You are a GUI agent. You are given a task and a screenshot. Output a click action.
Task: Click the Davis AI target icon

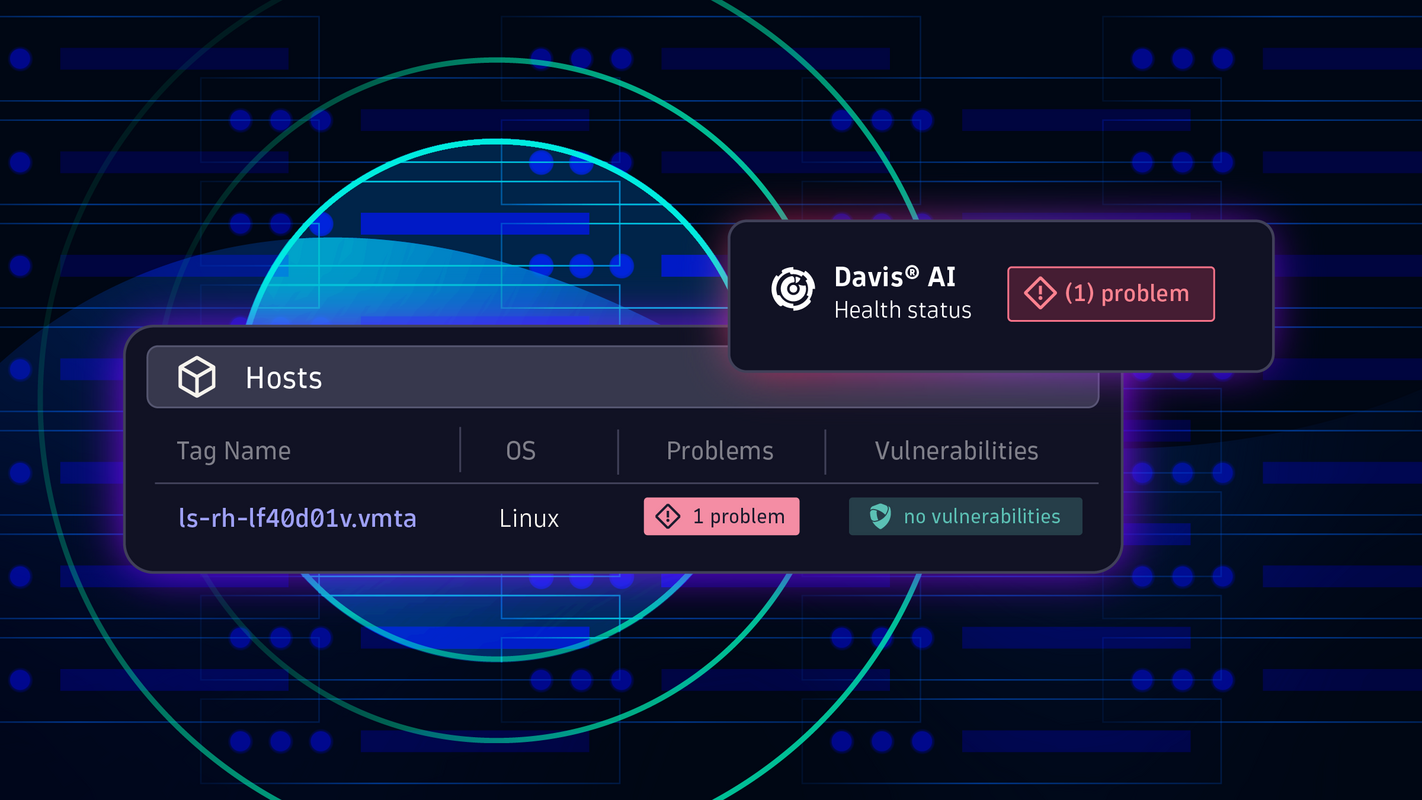coord(792,290)
